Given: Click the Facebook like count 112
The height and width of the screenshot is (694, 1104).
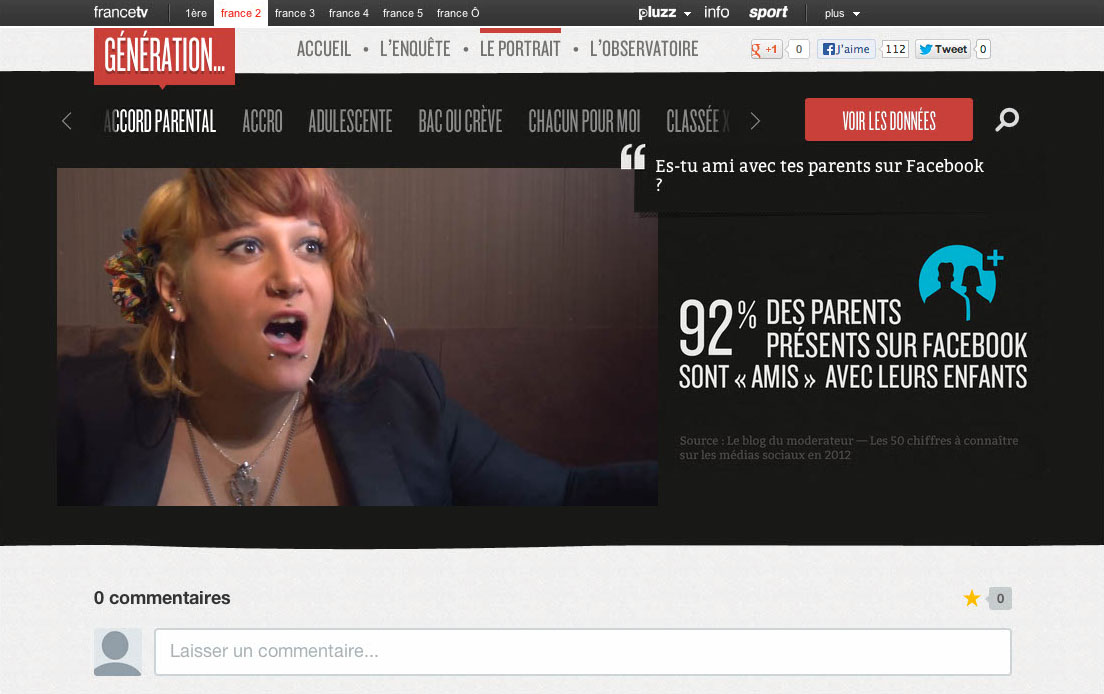Looking at the screenshot, I should 895,49.
